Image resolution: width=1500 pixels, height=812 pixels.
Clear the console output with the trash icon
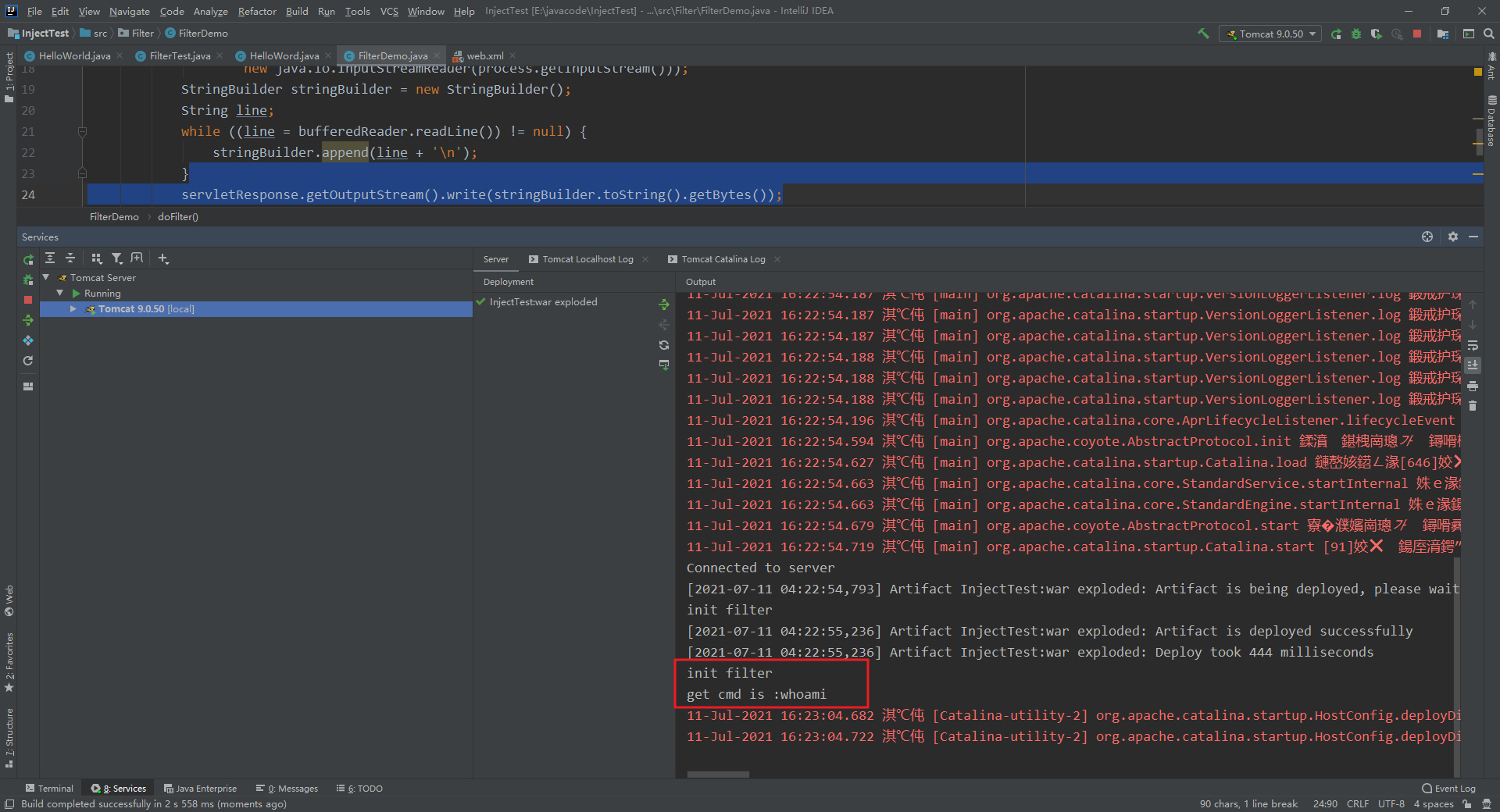1473,406
